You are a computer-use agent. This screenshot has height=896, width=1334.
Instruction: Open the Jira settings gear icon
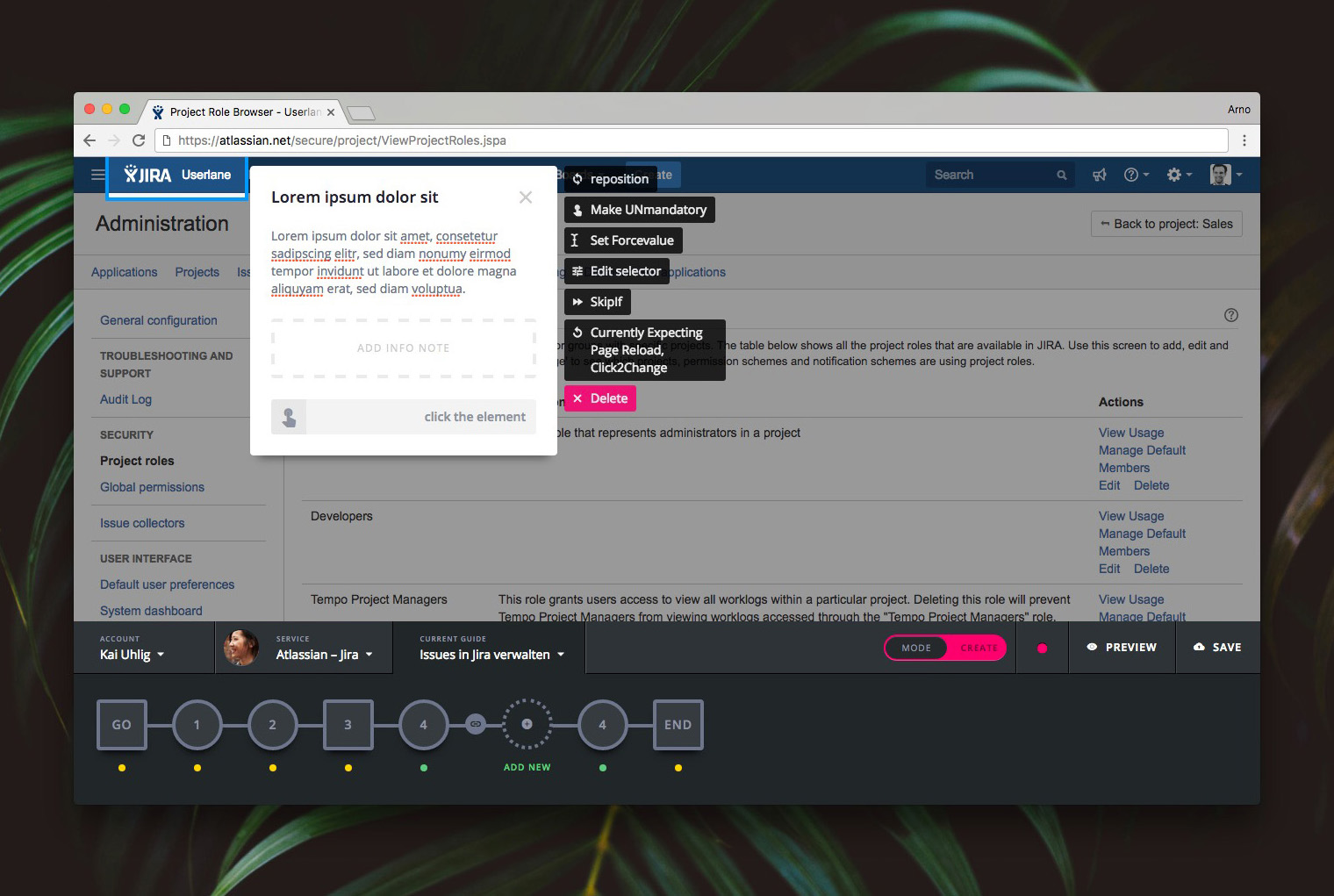point(1174,175)
